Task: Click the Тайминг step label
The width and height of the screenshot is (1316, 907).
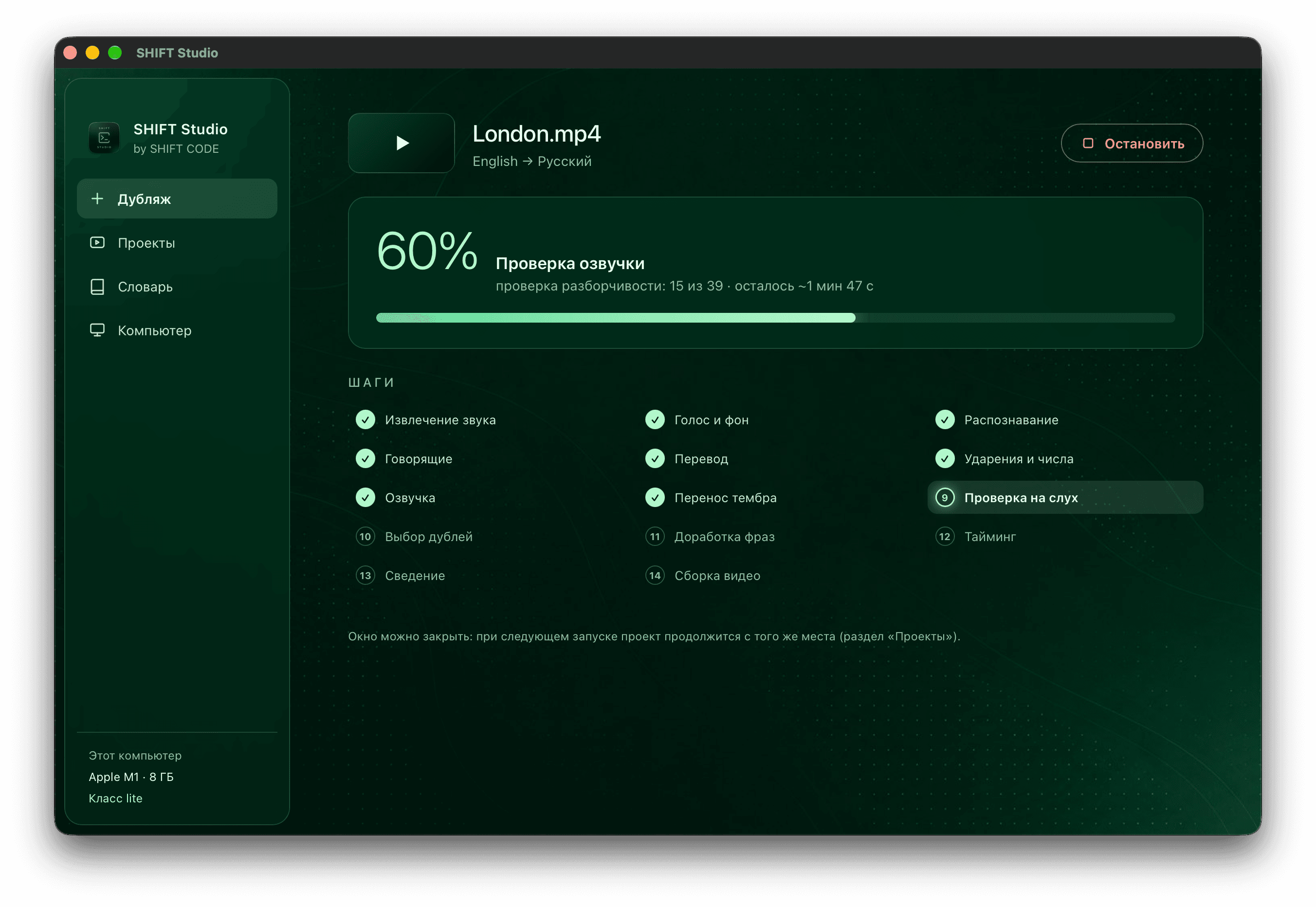Action: pos(990,537)
